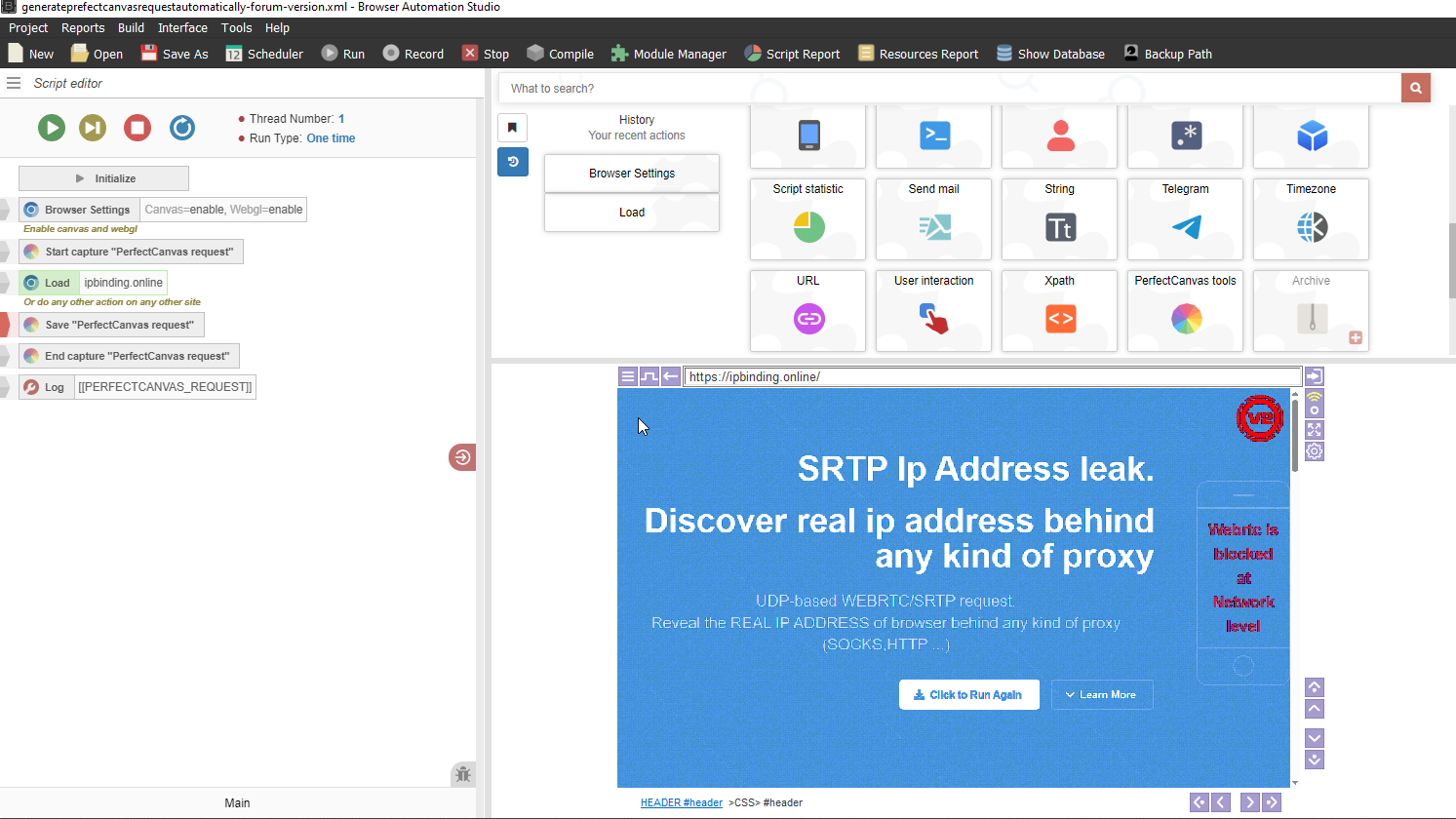Open the Script editor hamburger menu
The image size is (1456, 819).
pyautogui.click(x=14, y=83)
